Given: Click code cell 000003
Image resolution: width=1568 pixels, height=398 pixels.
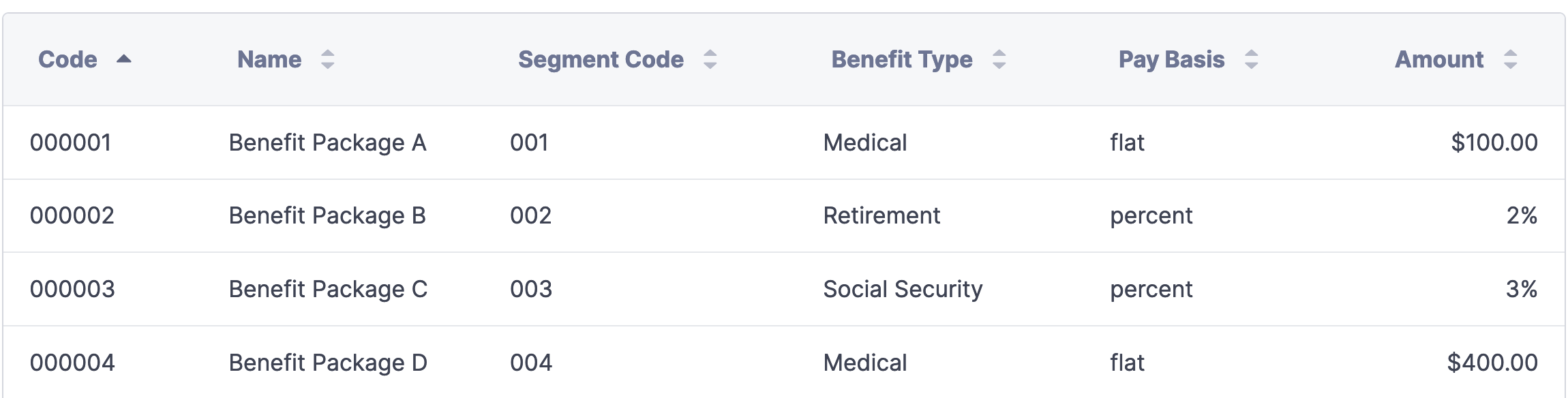Looking at the screenshot, I should [x=72, y=289].
